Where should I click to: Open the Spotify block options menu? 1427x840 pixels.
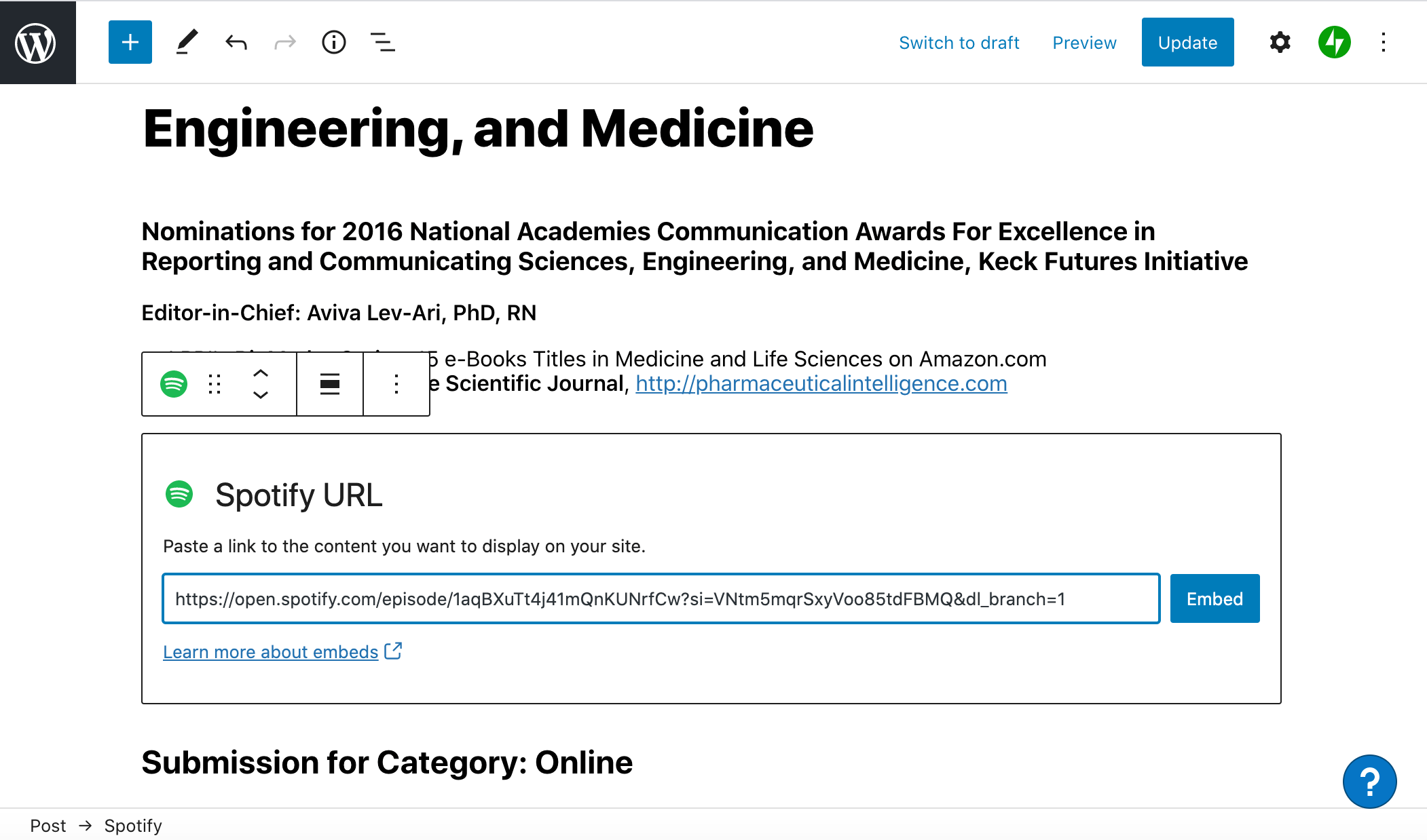(396, 384)
